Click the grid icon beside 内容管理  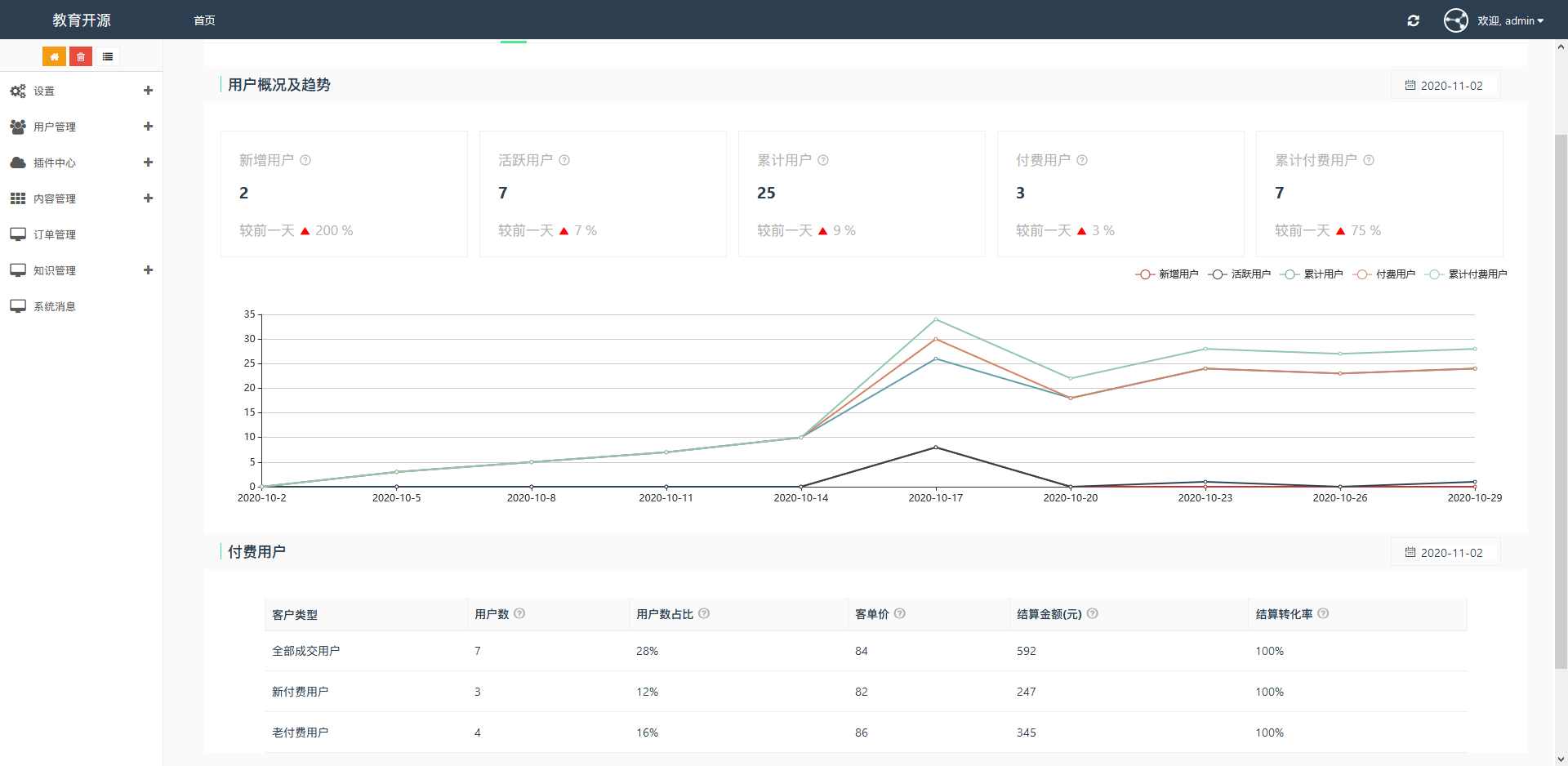point(18,198)
